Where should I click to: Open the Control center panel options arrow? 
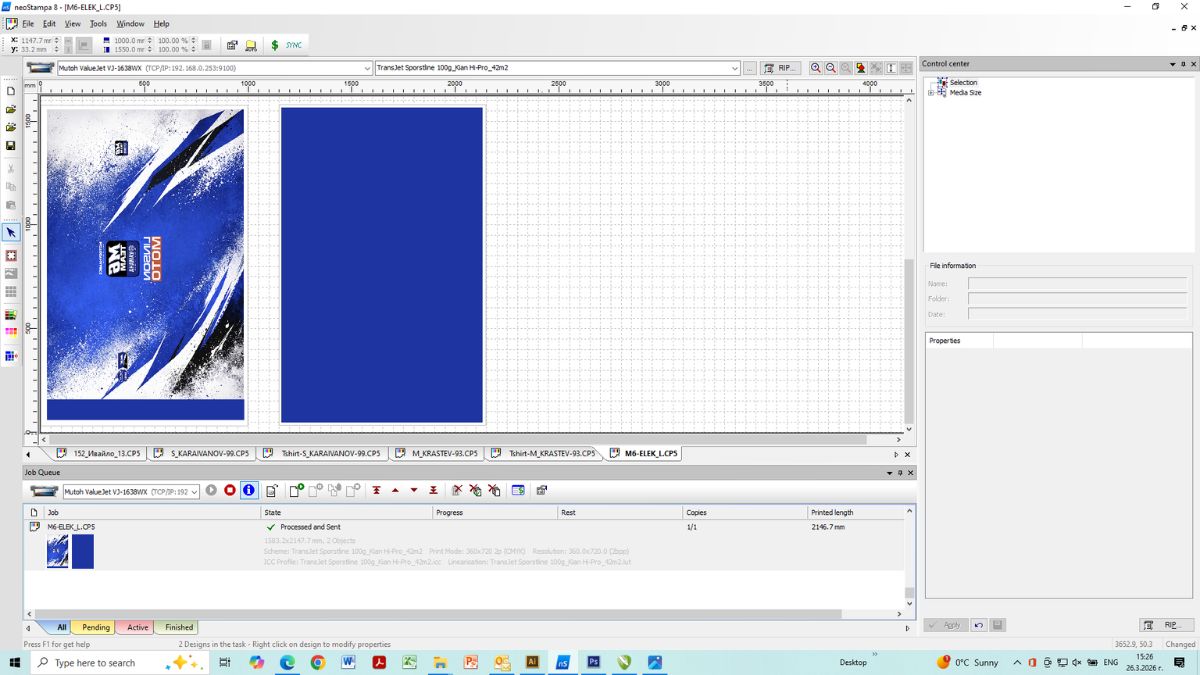click(1172, 64)
